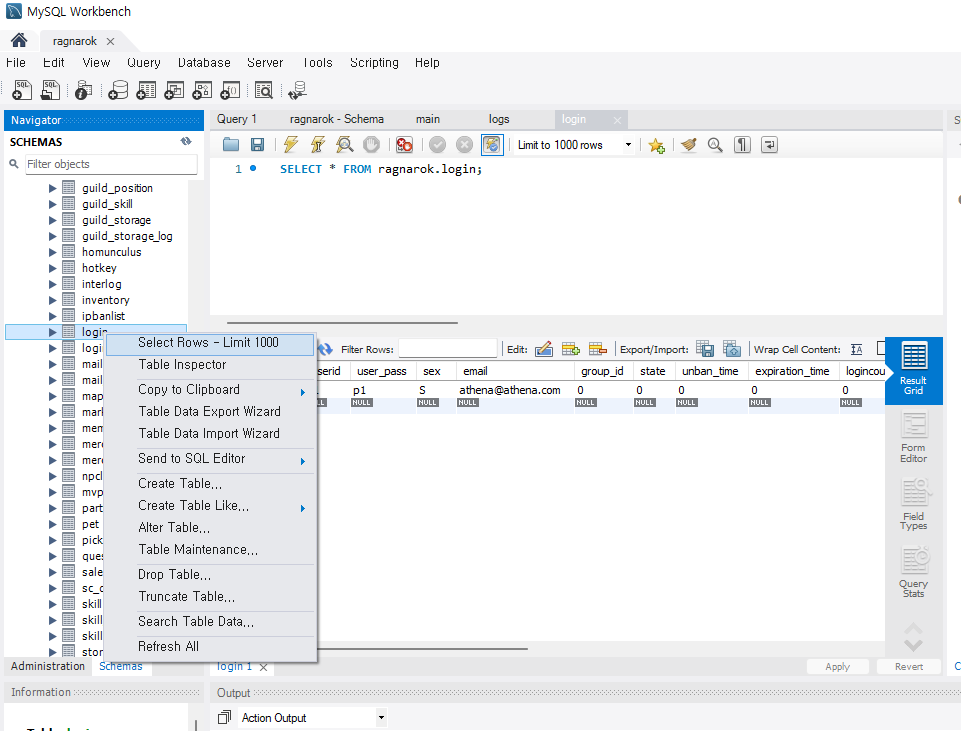Choose Select Rows - Limit 1000
Image resolution: width=961 pixels, height=731 pixels.
[x=210, y=343]
